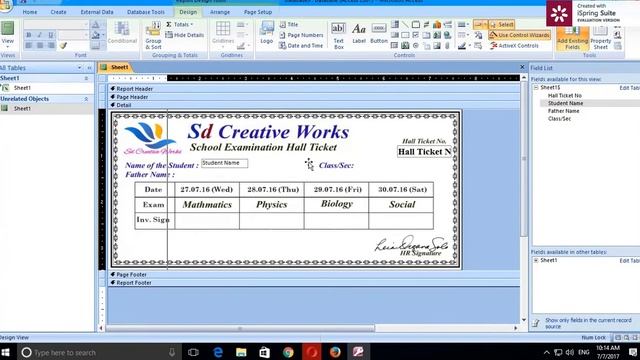The height and width of the screenshot is (360, 640).
Task: Select the Label control
Action: point(359,33)
